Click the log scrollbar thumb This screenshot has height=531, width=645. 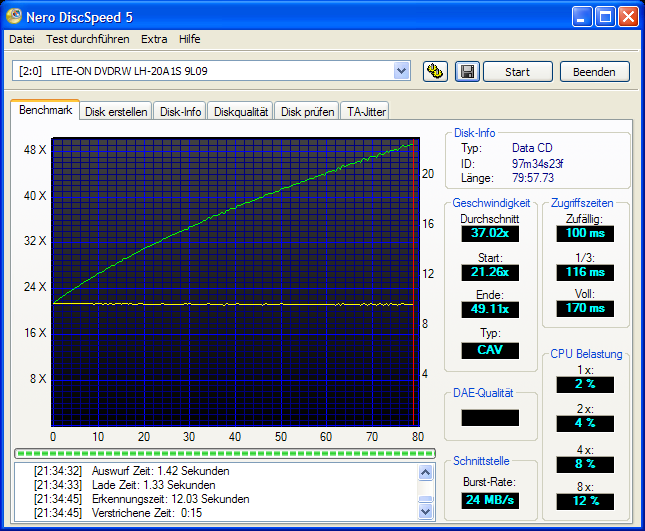425,499
